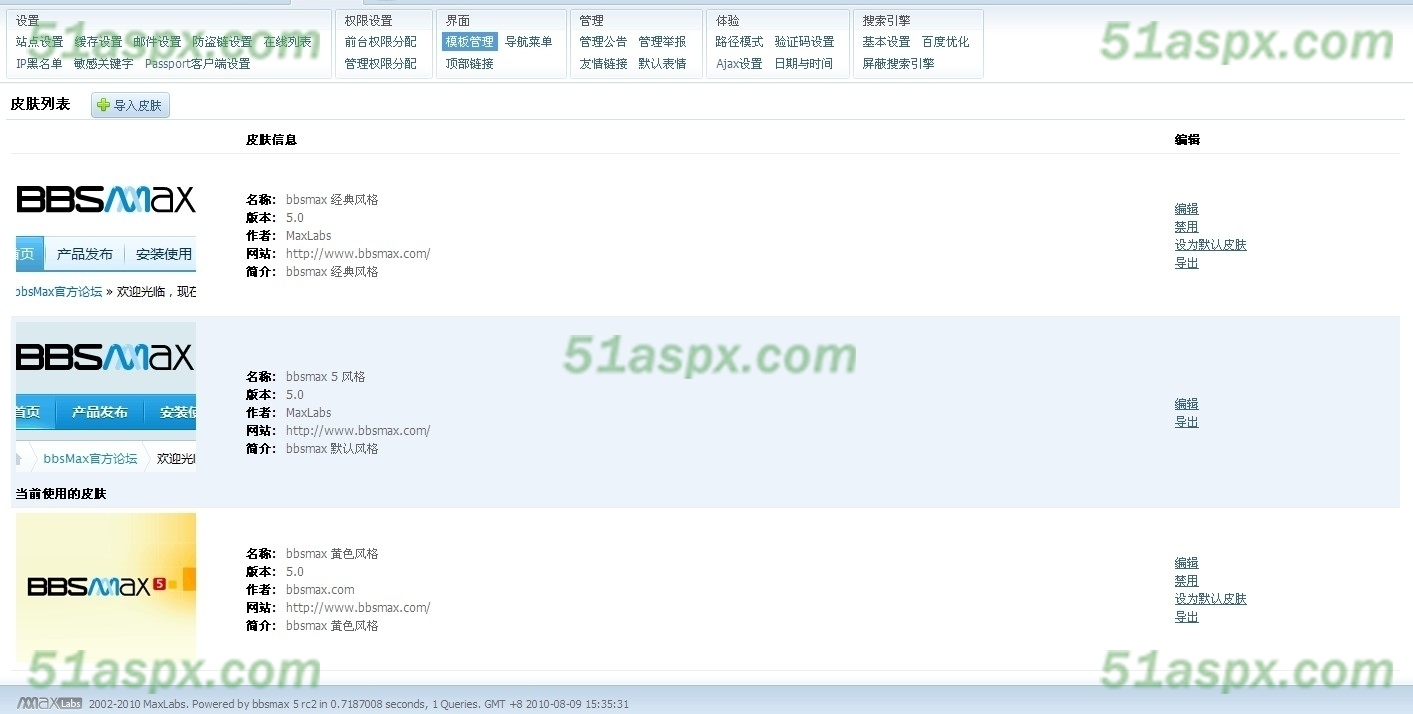Click 导出 for the bbsmax 经典风格 skin
This screenshot has width=1413, height=714.
coord(1186,263)
